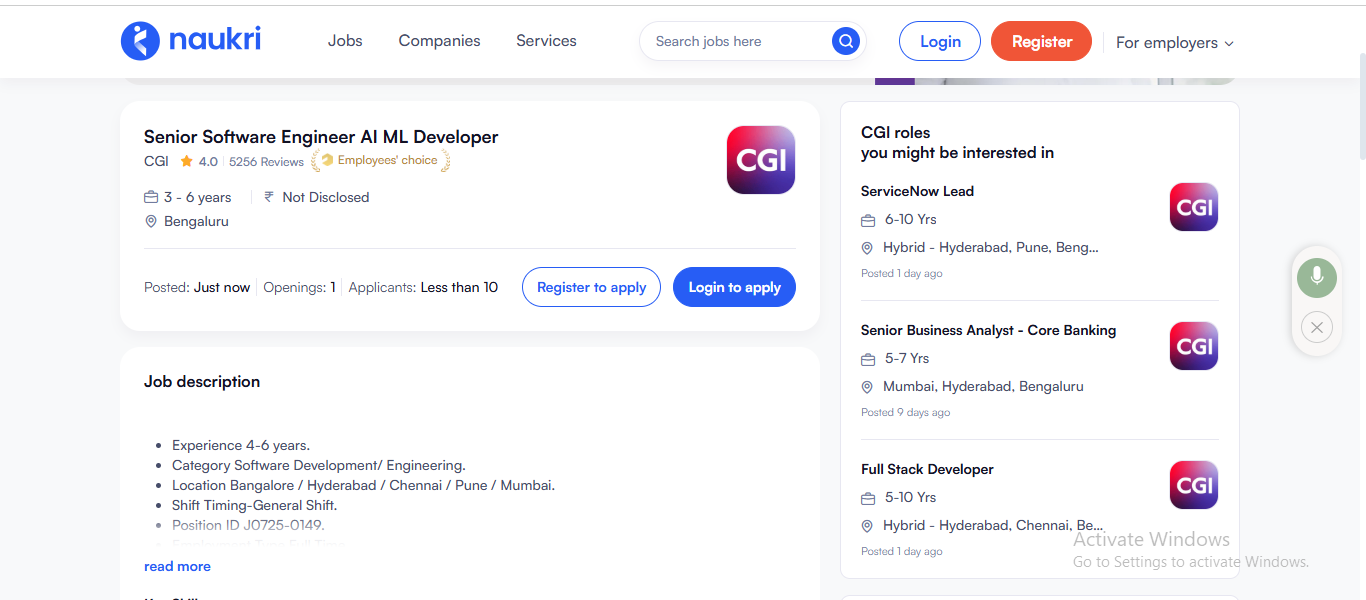Click the microphone voice search icon

point(1316,277)
